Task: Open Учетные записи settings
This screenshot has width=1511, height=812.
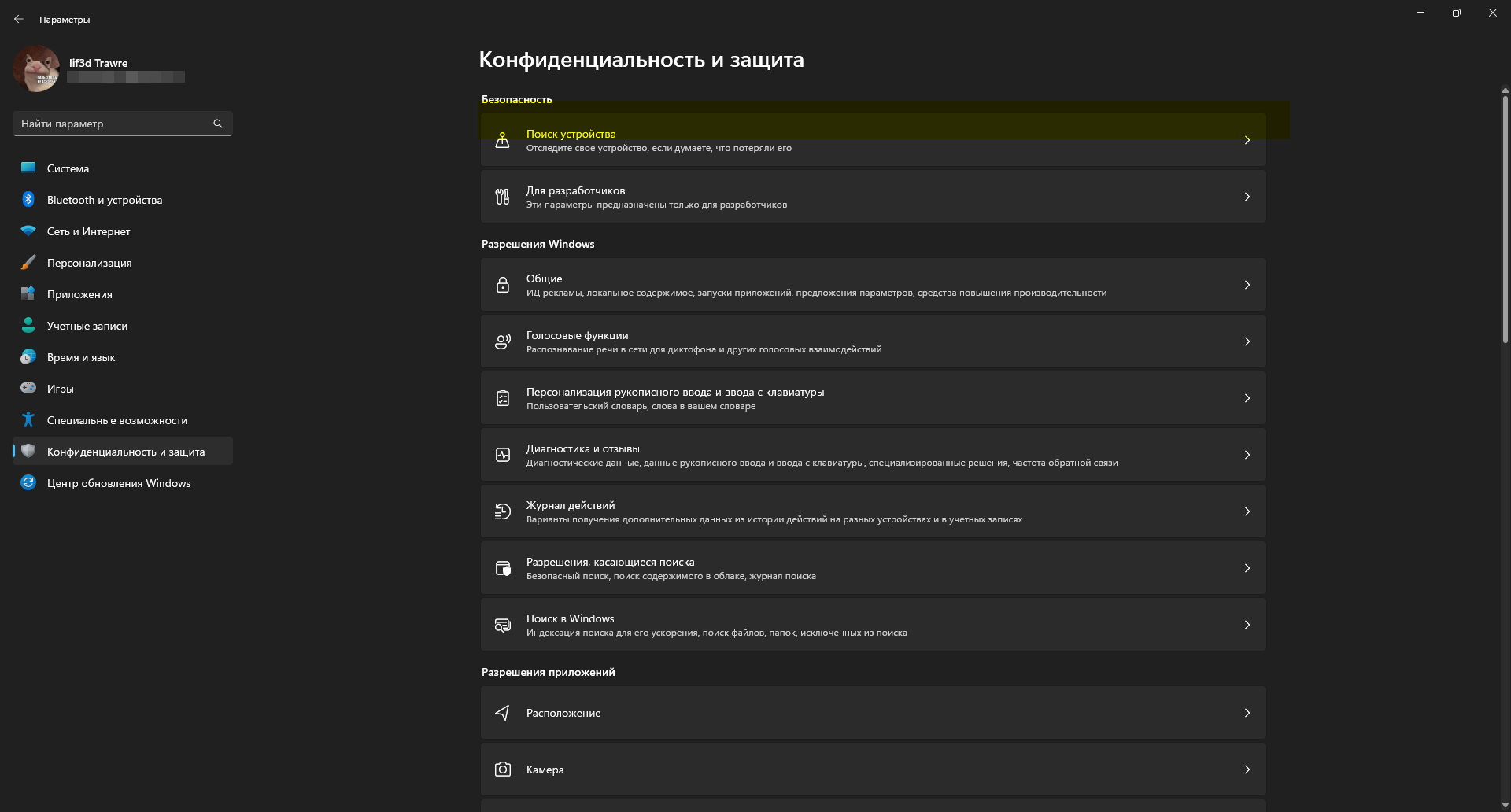Action: tap(122, 326)
